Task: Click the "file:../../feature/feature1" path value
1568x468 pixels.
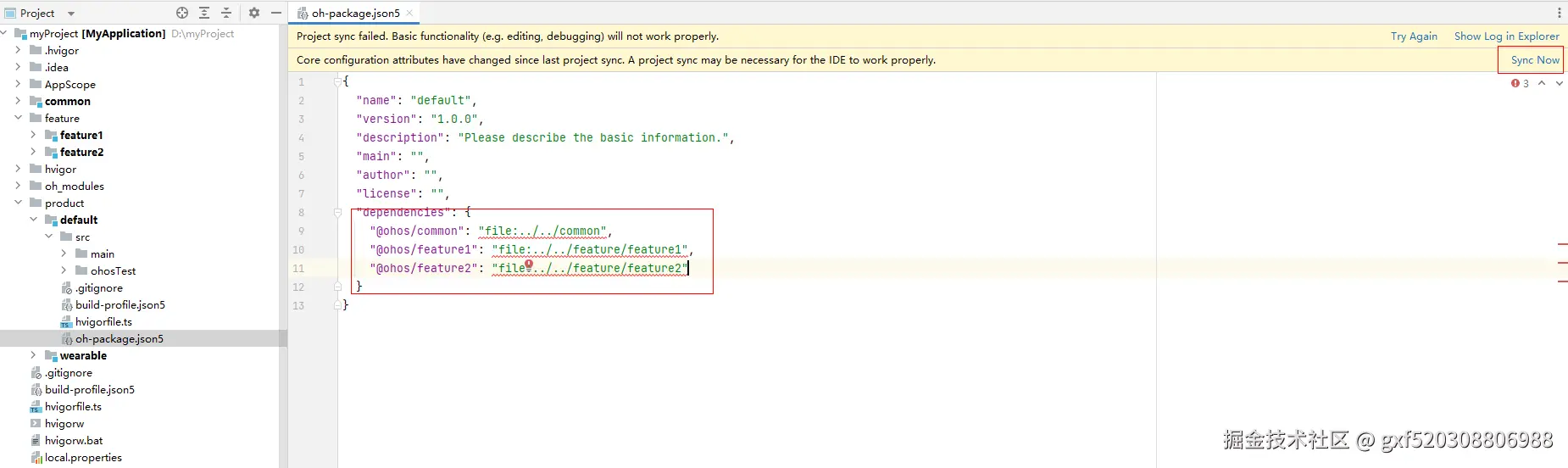Action: tap(590, 249)
